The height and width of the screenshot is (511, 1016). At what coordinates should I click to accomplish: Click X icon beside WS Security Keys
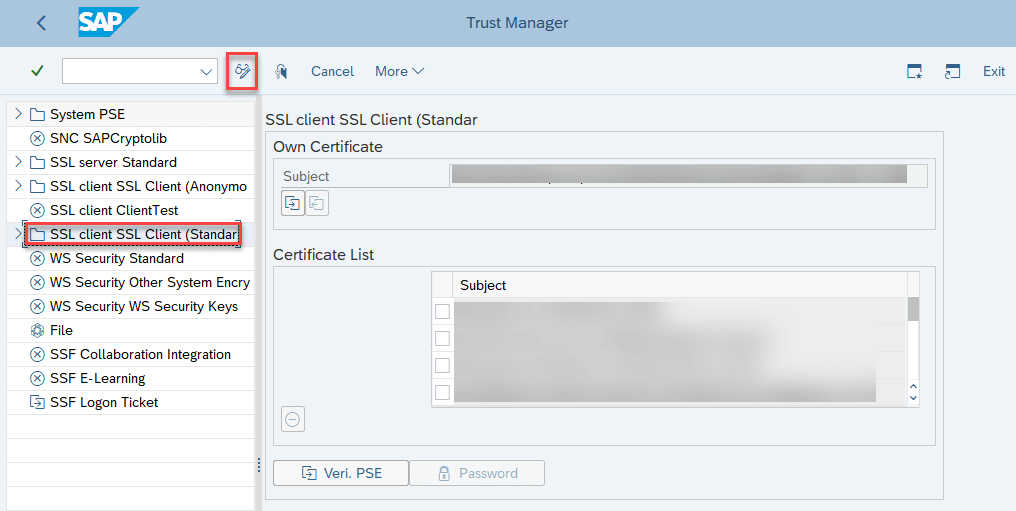click(x=38, y=306)
